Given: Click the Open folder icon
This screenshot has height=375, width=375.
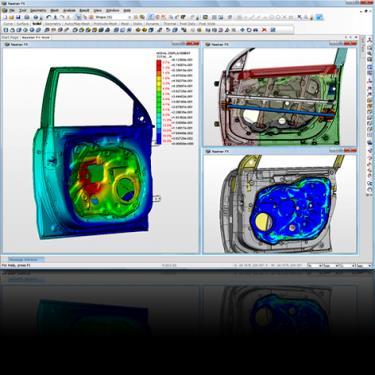Looking at the screenshot, I should tap(12, 17).
